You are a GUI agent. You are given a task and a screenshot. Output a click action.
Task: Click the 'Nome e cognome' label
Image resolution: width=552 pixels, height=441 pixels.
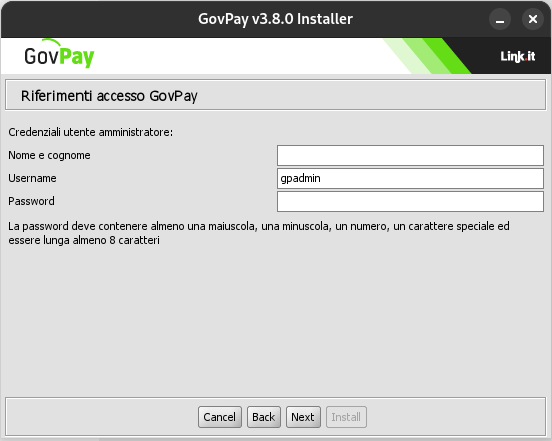[49, 155]
